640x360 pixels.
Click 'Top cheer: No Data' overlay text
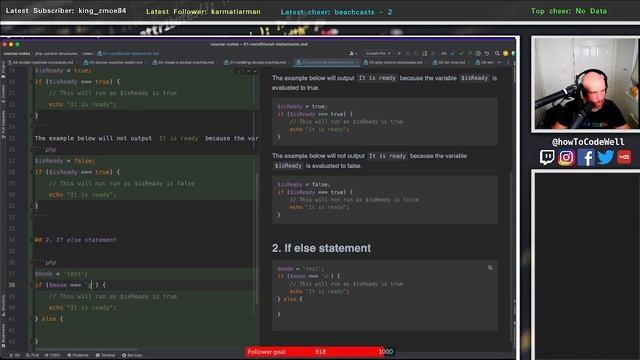coord(569,11)
